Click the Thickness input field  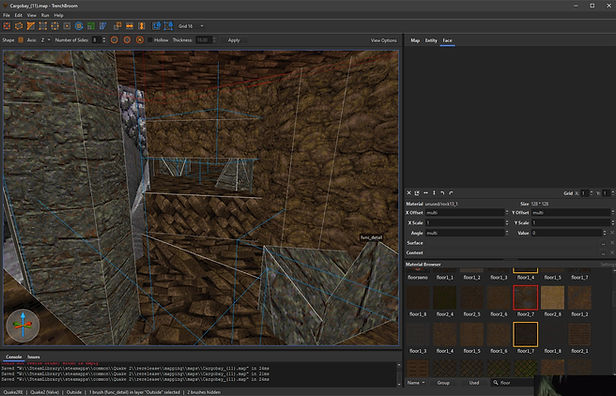(x=204, y=40)
